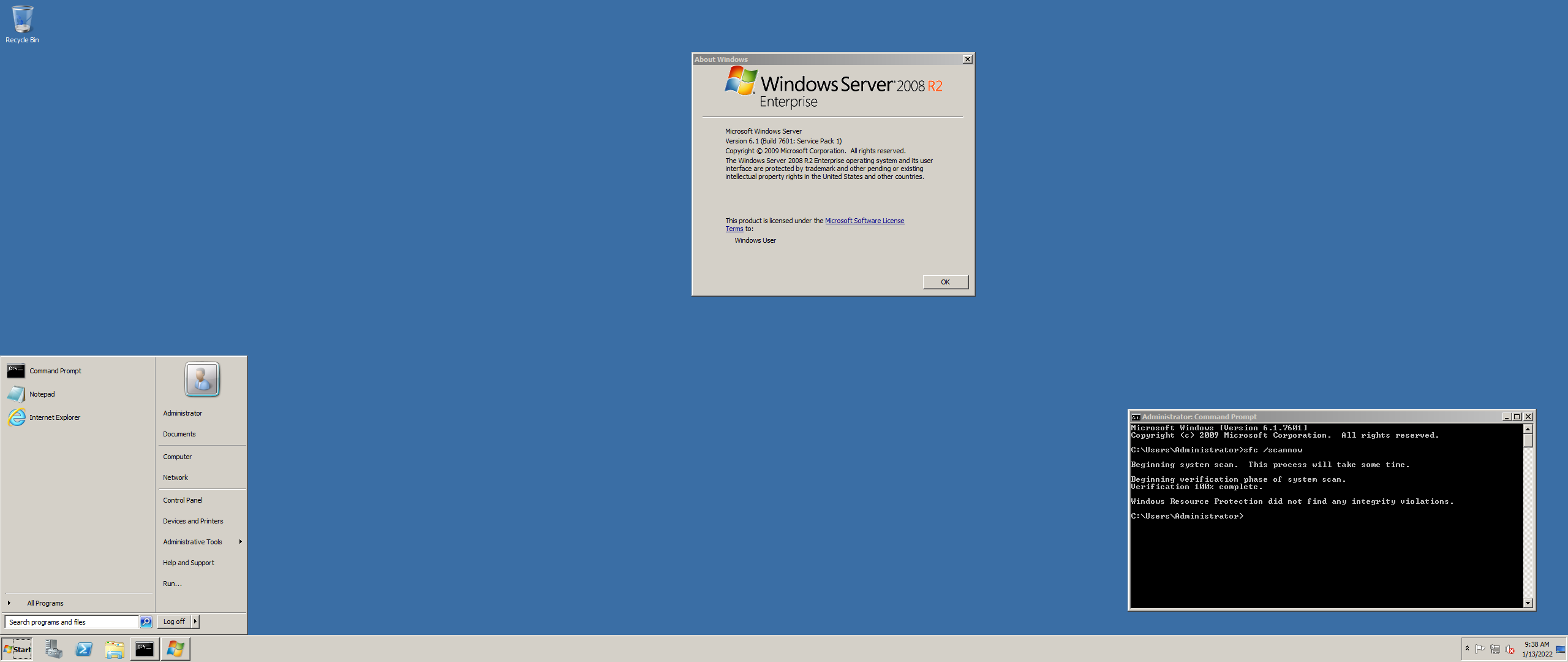
Task: Switch to Command Prompt taskbar button
Action: pyautogui.click(x=145, y=649)
